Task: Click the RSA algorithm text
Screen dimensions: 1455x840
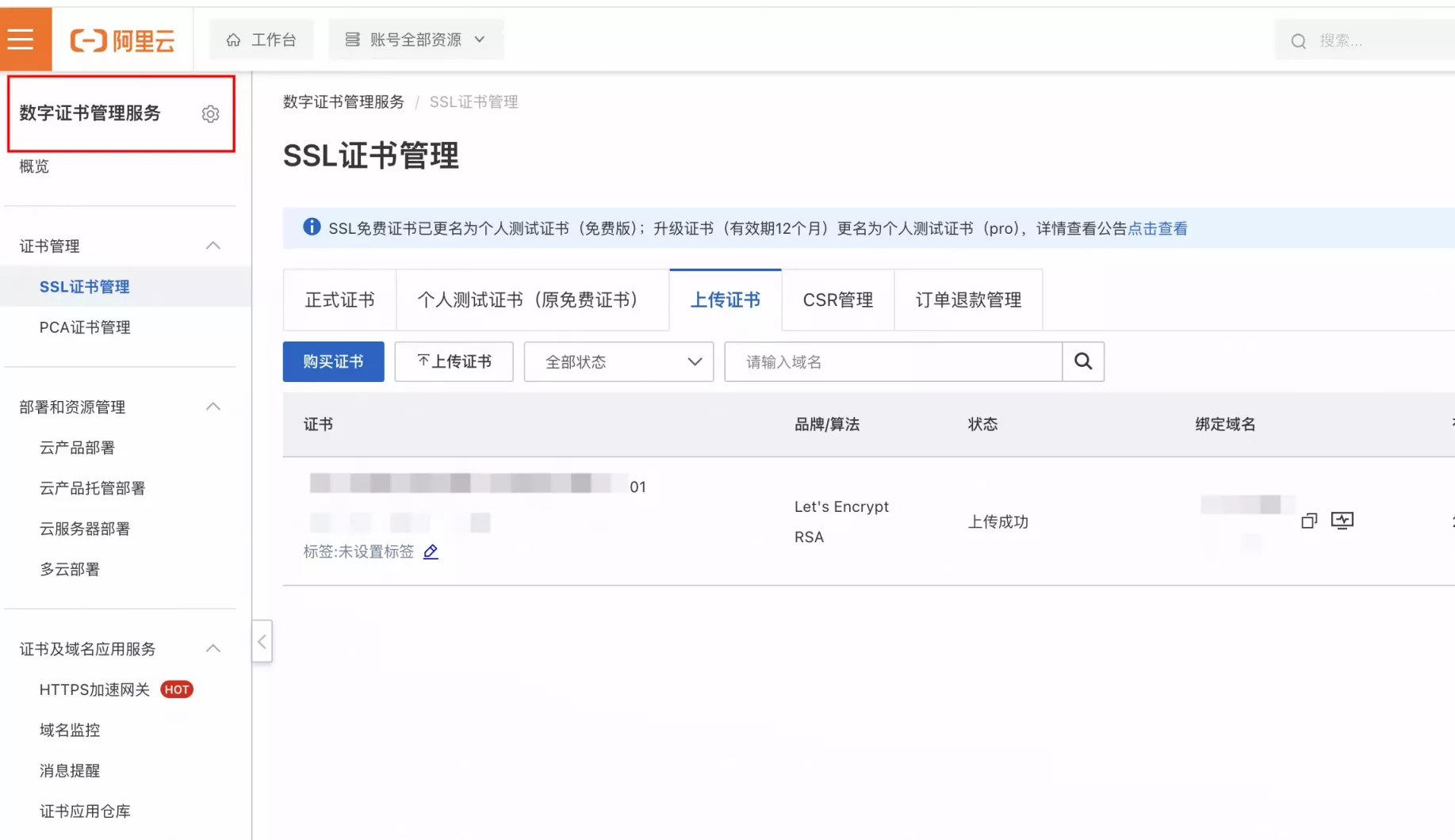Action: point(809,537)
